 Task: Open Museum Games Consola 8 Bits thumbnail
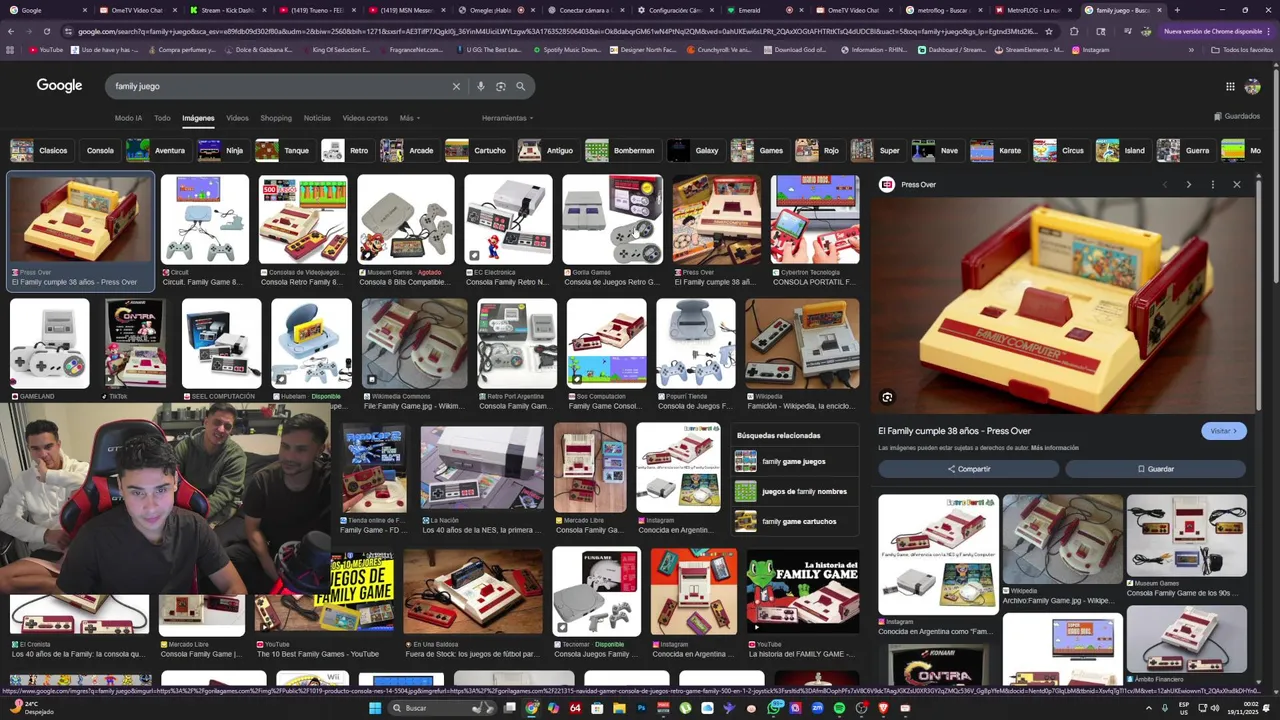(406, 220)
